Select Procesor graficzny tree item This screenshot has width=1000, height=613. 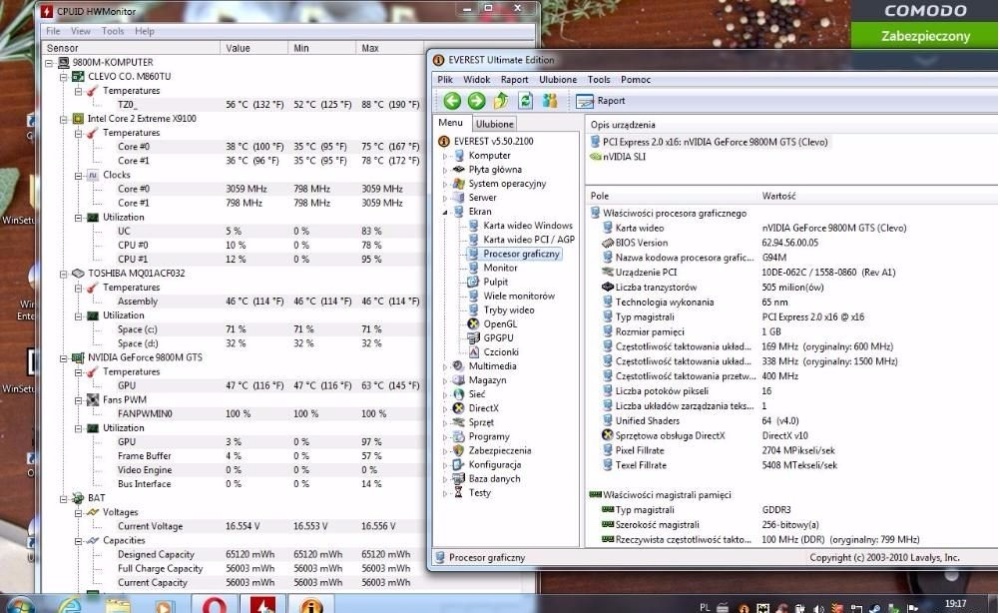521,254
